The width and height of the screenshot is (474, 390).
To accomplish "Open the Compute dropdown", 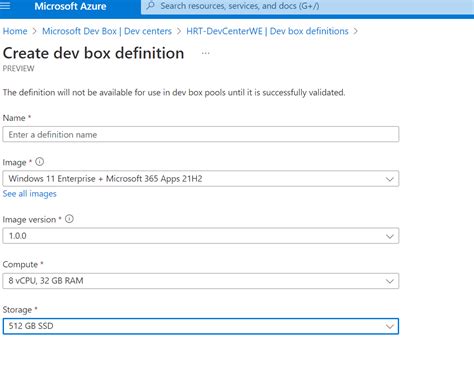I will 201,281.
